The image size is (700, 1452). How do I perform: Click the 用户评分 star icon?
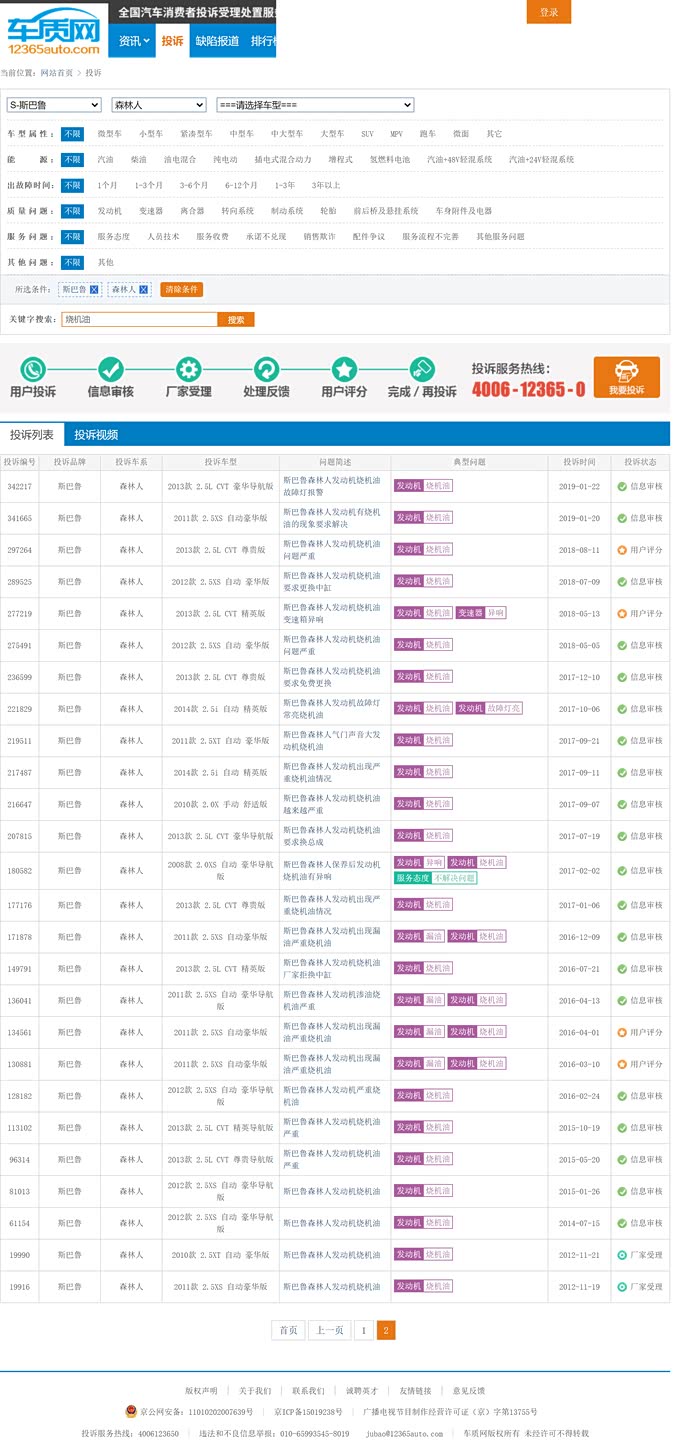pos(344,368)
